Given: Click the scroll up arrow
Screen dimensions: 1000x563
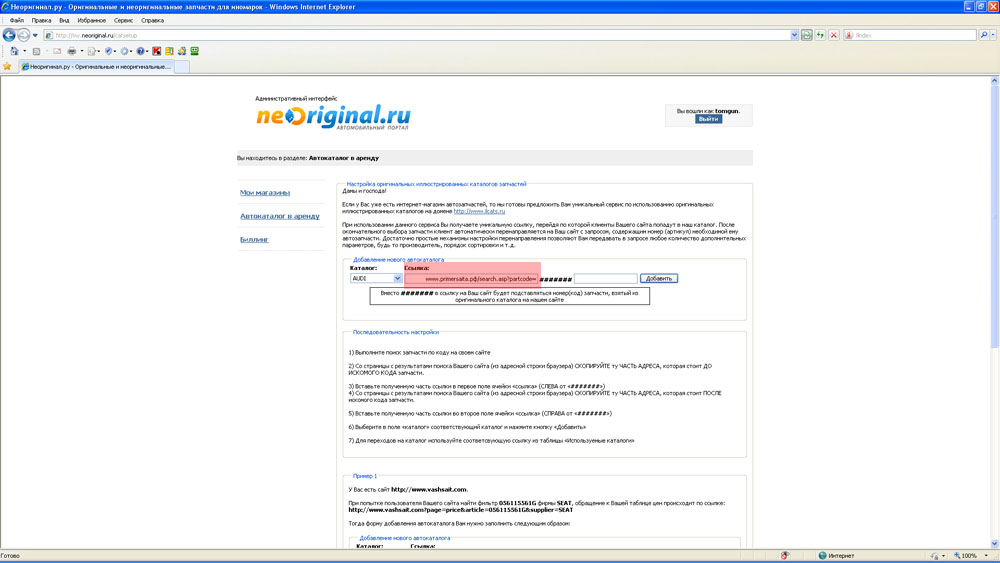Looking at the screenshot, I should 994,81.
